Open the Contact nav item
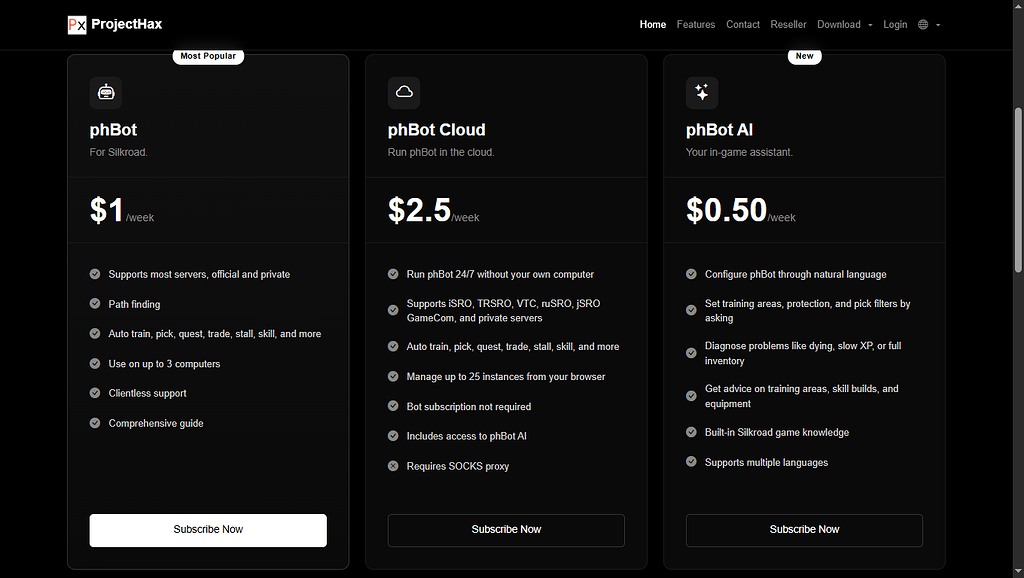The width and height of the screenshot is (1024, 578). tap(743, 25)
